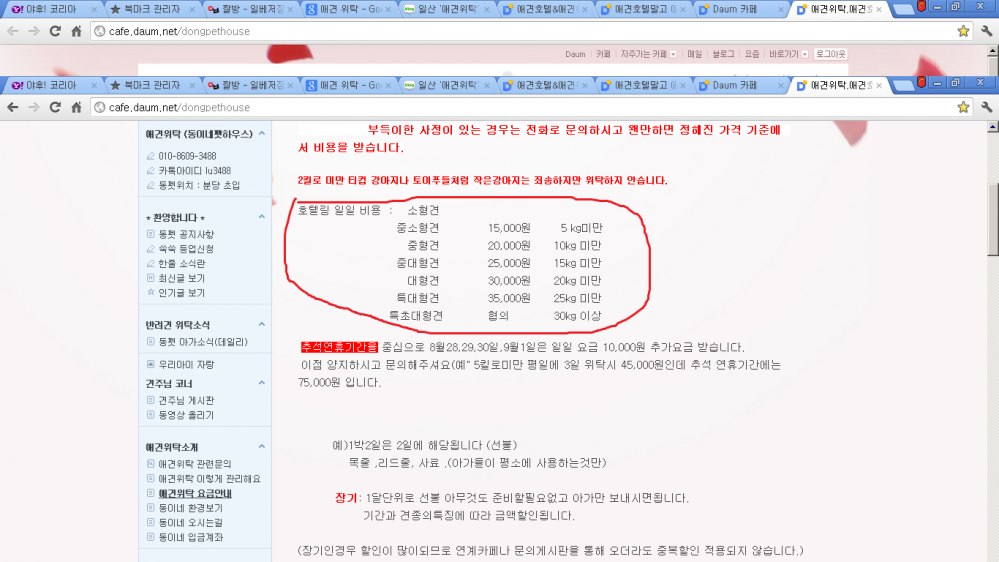Click the new tab button in back window
Image resolution: width=999 pixels, height=562 pixels.
pyautogui.click(x=903, y=10)
